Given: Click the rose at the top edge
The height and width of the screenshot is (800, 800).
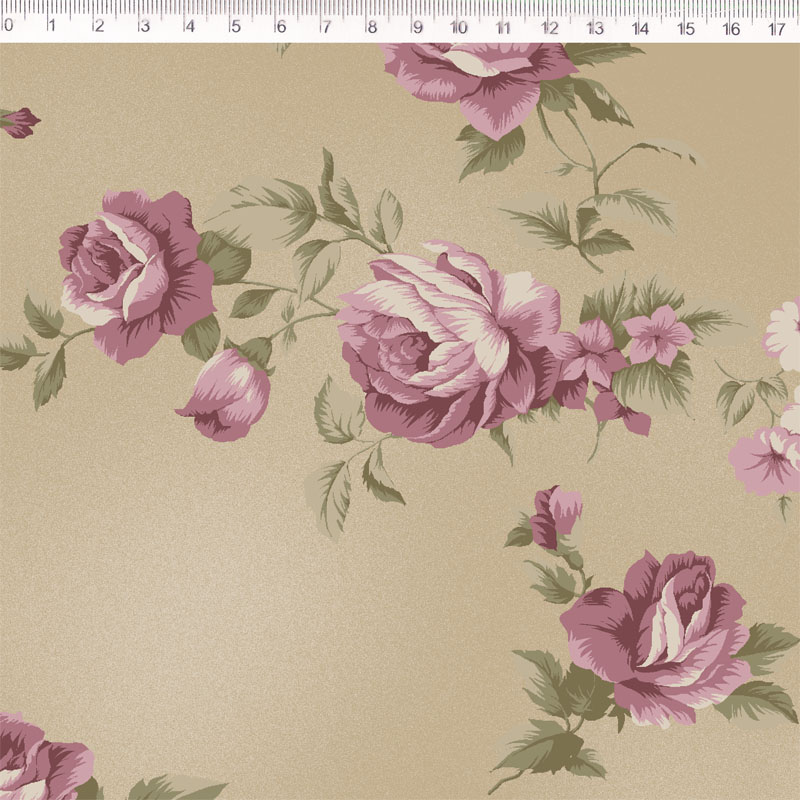Looking at the screenshot, I should pos(480,75).
